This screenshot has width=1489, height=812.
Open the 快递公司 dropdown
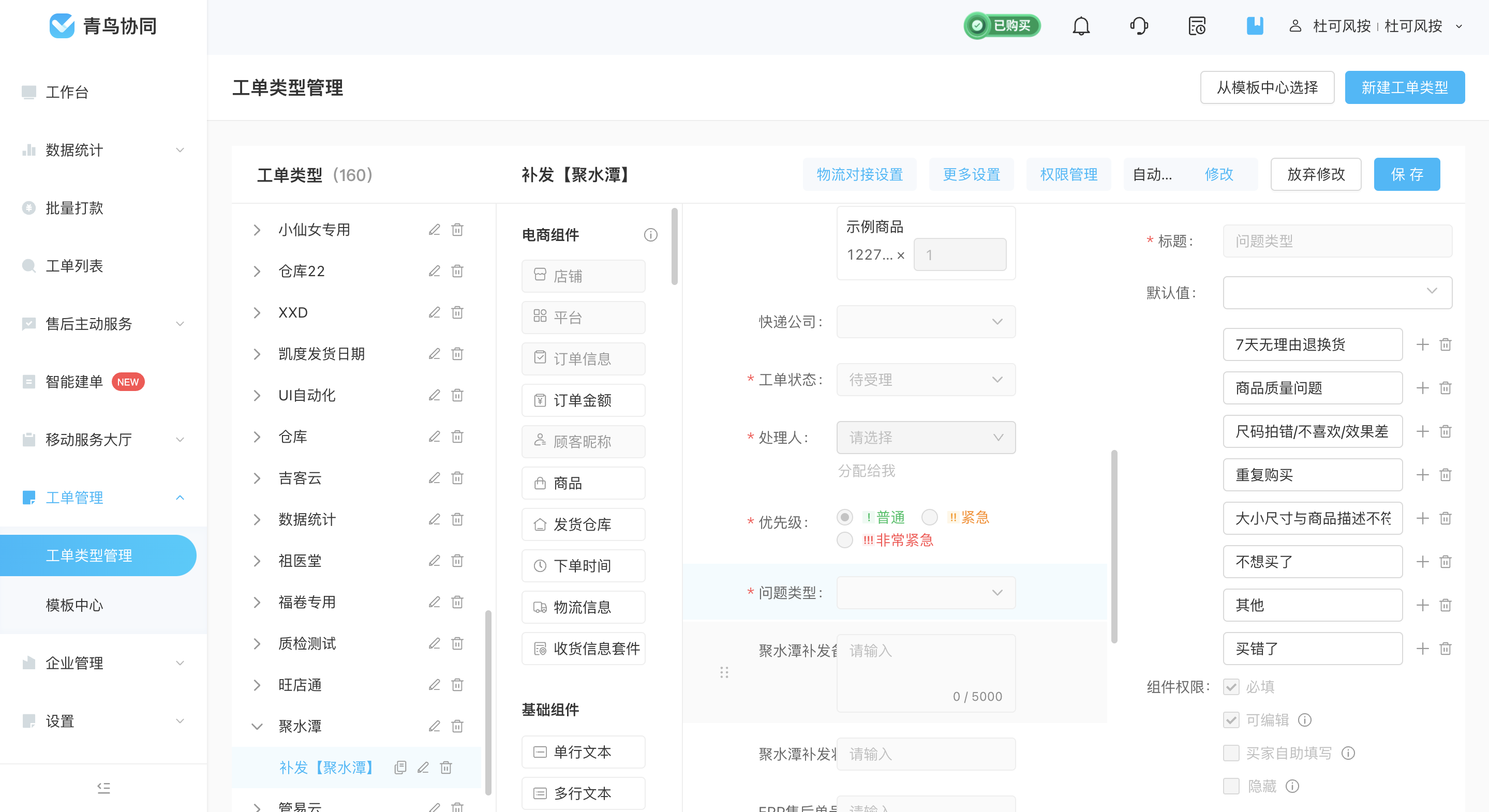[x=926, y=321]
